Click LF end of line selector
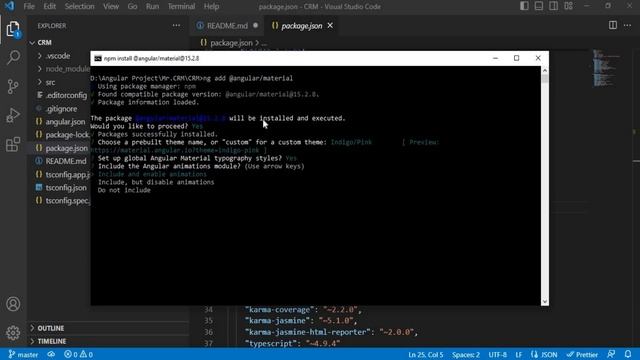This screenshot has width=640, height=360. [x=519, y=354]
